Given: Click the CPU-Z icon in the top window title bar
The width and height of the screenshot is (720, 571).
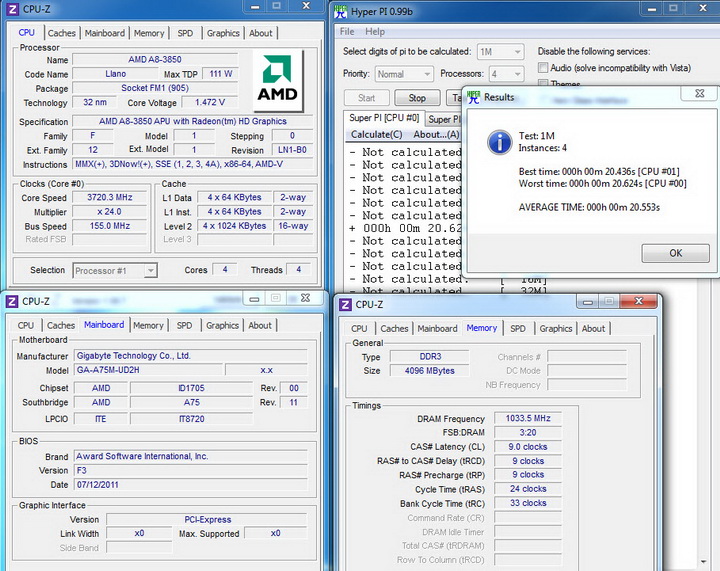Looking at the screenshot, I should (x=12, y=9).
